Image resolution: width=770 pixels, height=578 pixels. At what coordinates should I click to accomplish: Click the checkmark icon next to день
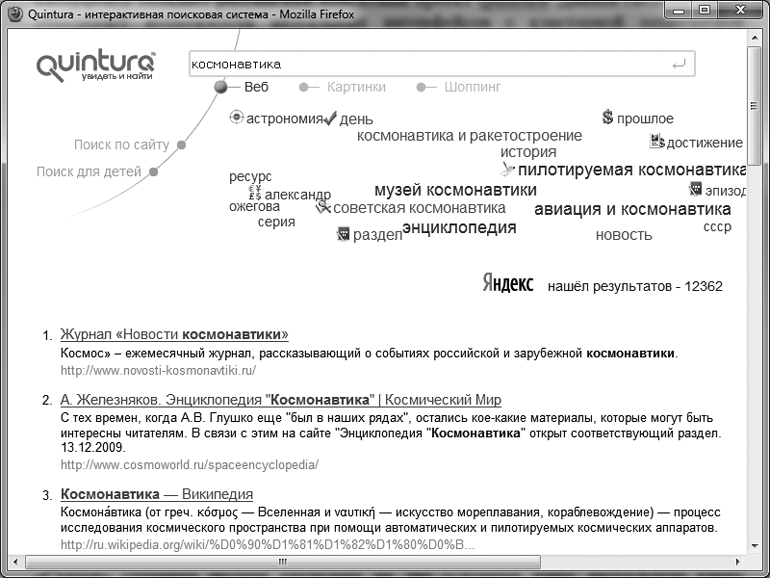[x=331, y=119]
